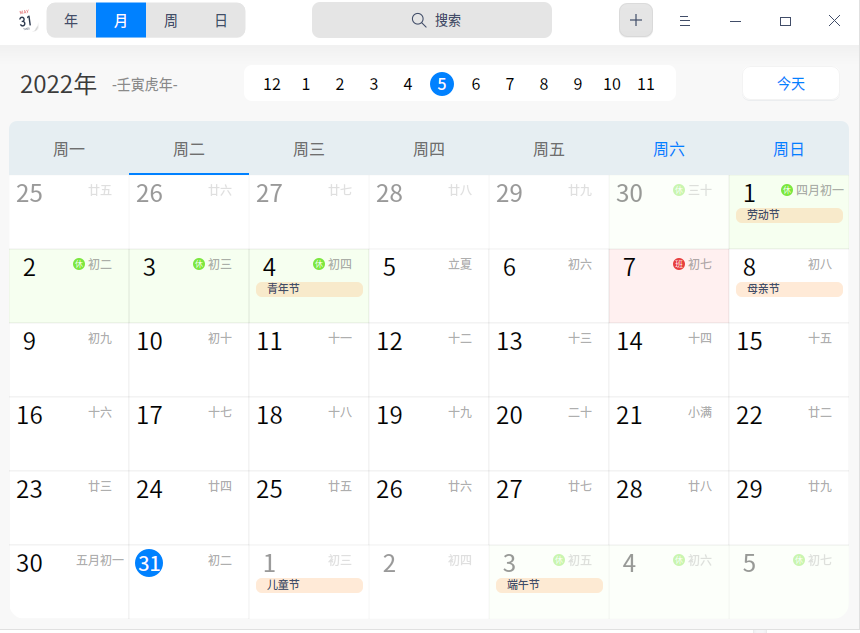Screen dimensions: 860x633
Task: Open the 劳动节 event on May 1
Action: (789, 215)
